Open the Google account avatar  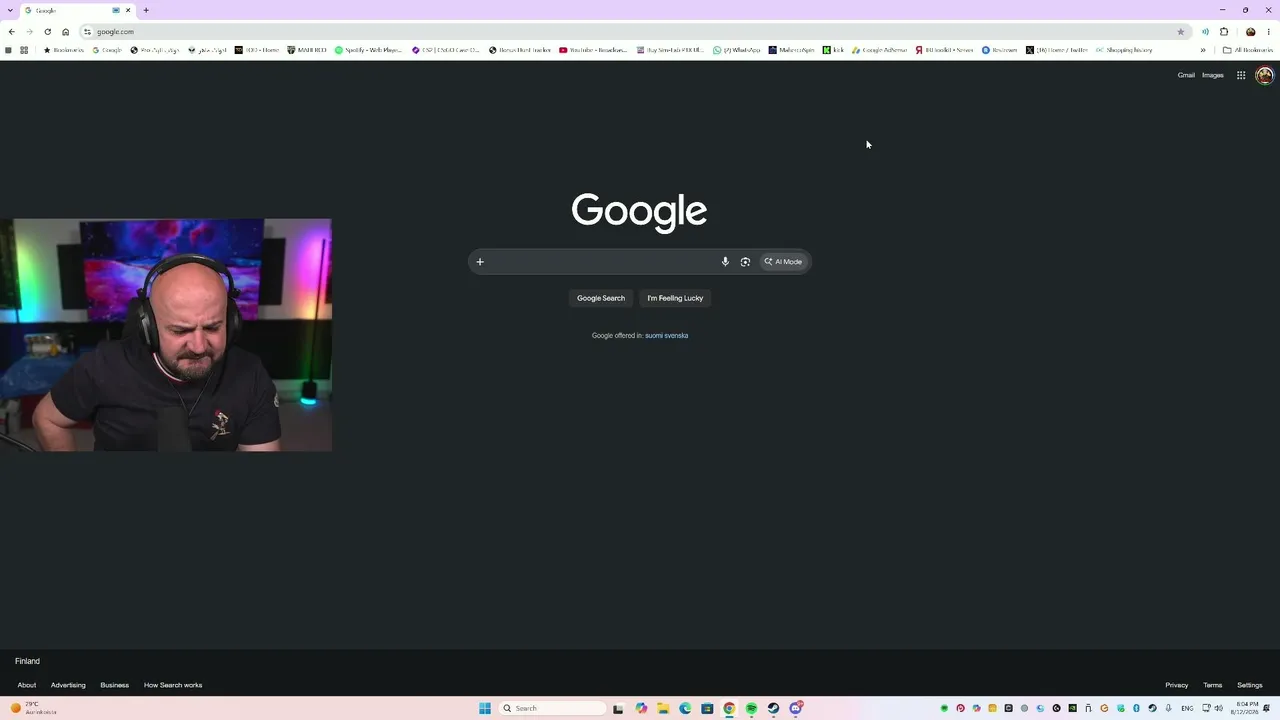tap(1264, 75)
